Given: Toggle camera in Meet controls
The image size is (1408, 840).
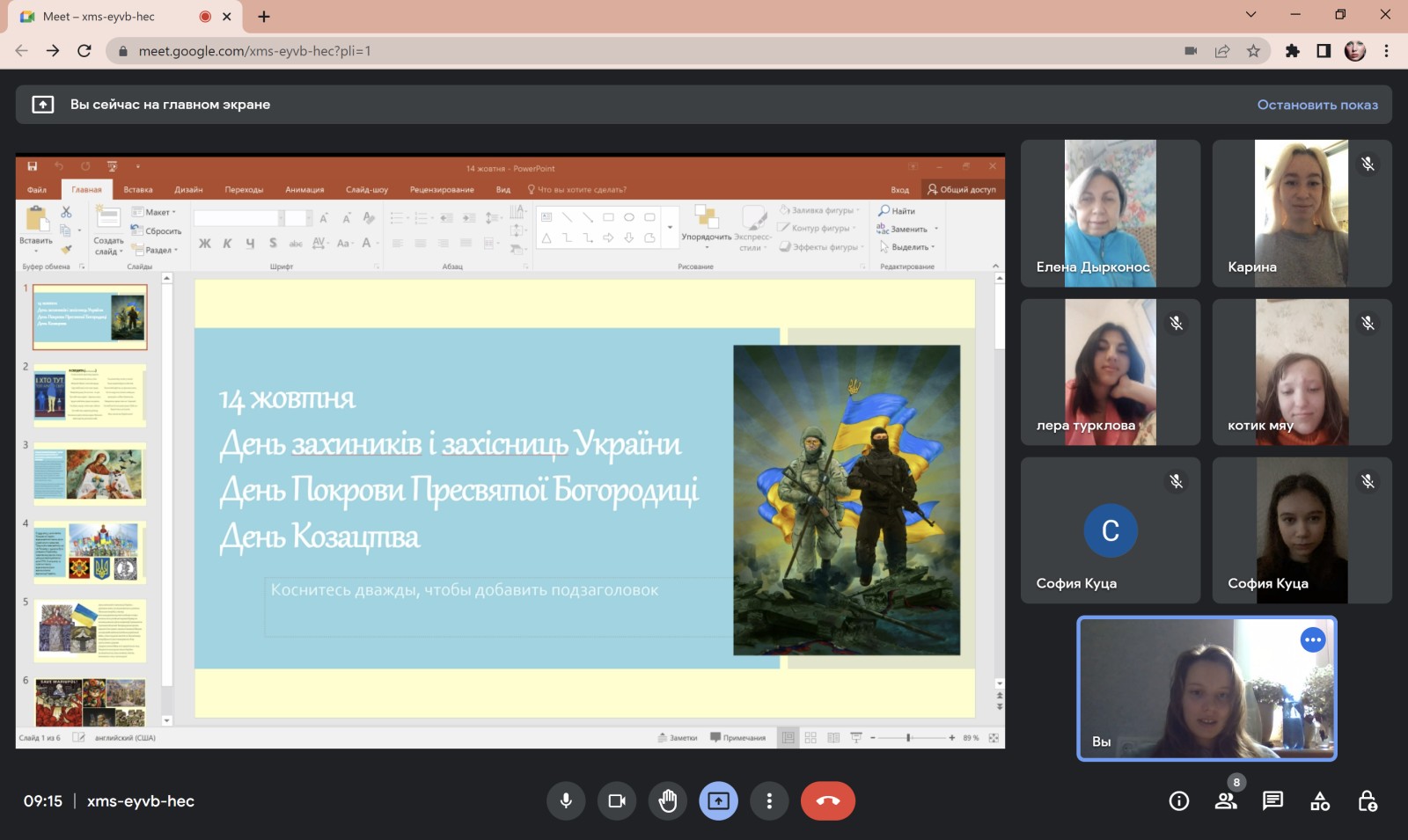Looking at the screenshot, I should pyautogui.click(x=617, y=800).
